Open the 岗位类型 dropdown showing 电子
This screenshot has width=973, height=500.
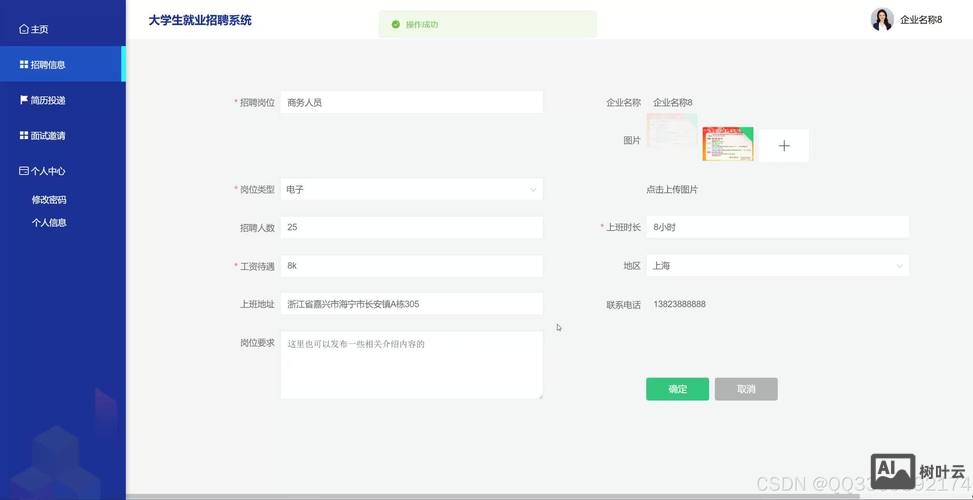coord(411,189)
